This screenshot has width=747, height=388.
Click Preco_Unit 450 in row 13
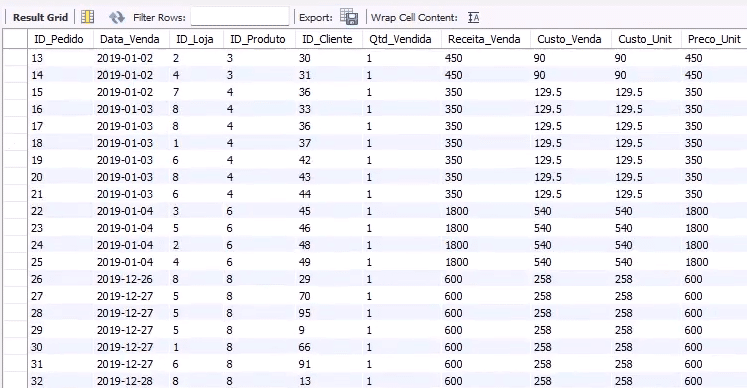pos(694,58)
